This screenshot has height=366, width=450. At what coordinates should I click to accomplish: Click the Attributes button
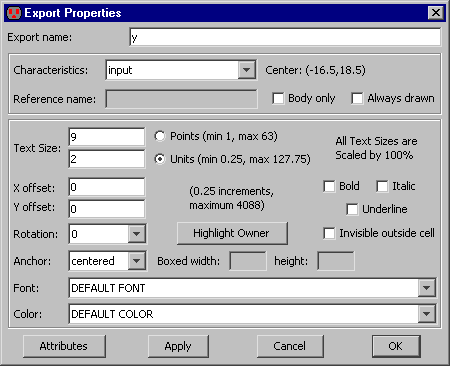tap(64, 346)
